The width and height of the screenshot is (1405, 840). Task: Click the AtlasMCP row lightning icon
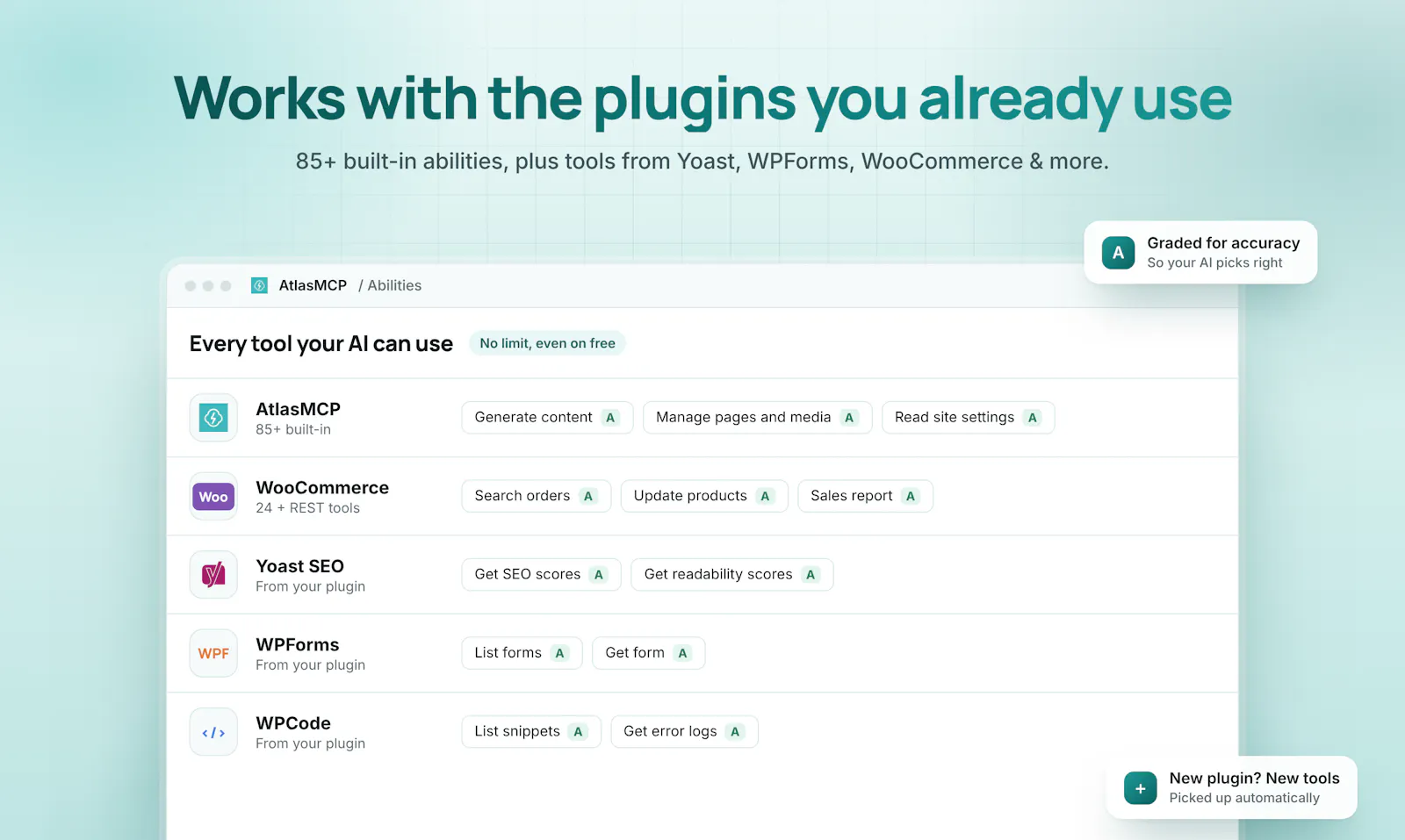click(213, 418)
